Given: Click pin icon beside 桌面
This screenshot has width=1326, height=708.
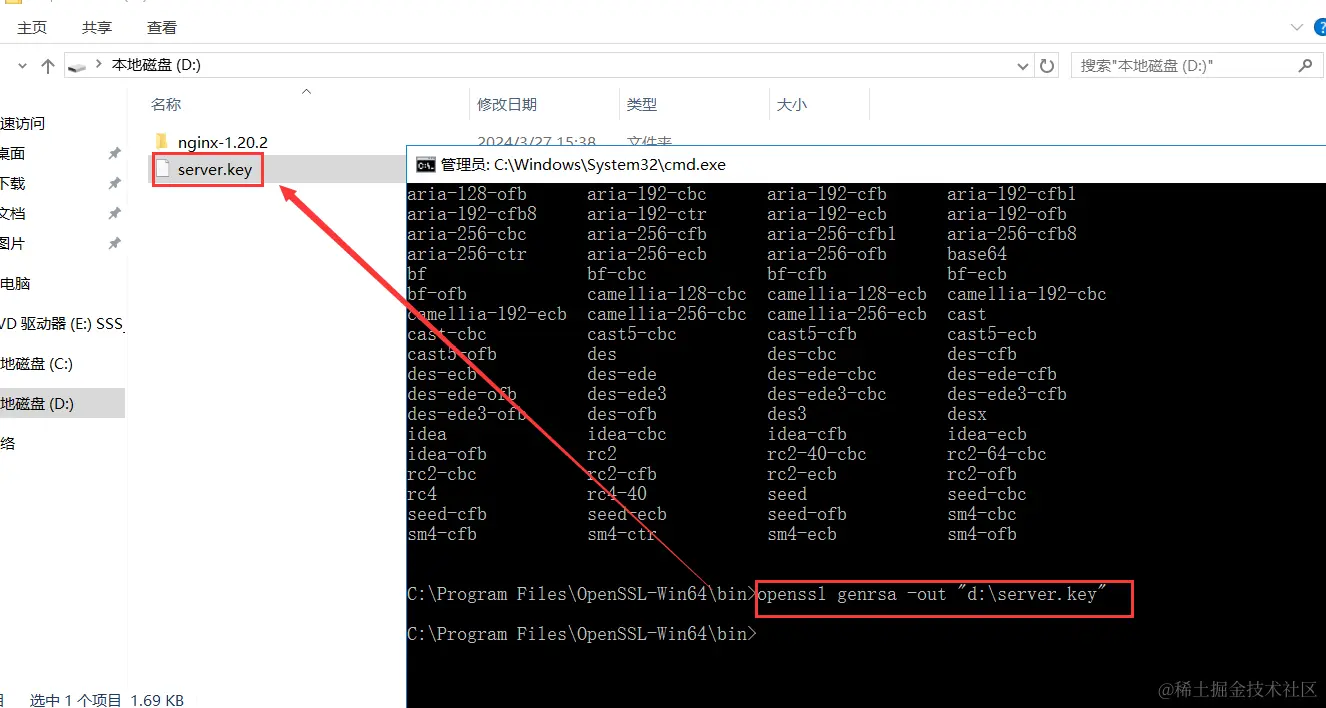Looking at the screenshot, I should 114,153.
